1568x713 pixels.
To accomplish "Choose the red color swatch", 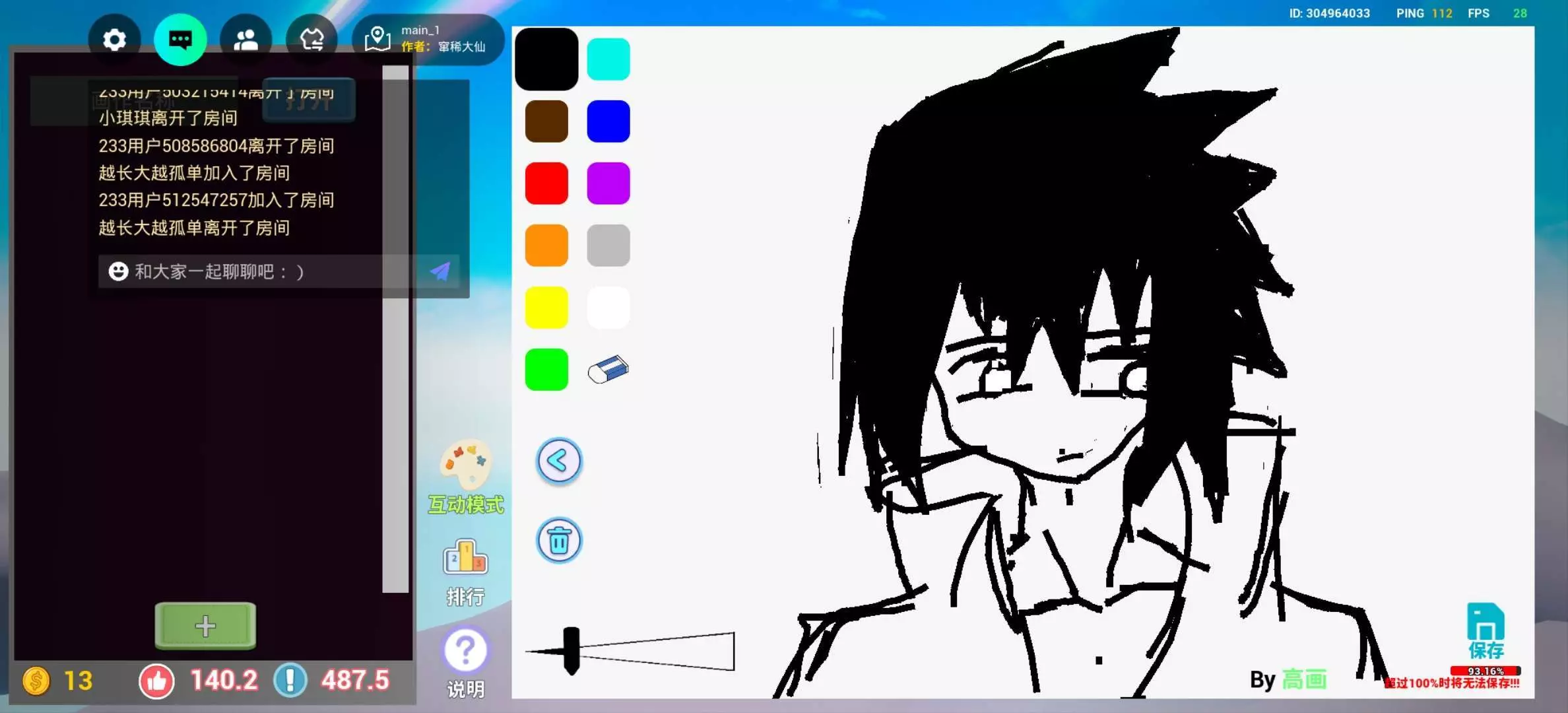I will [546, 184].
